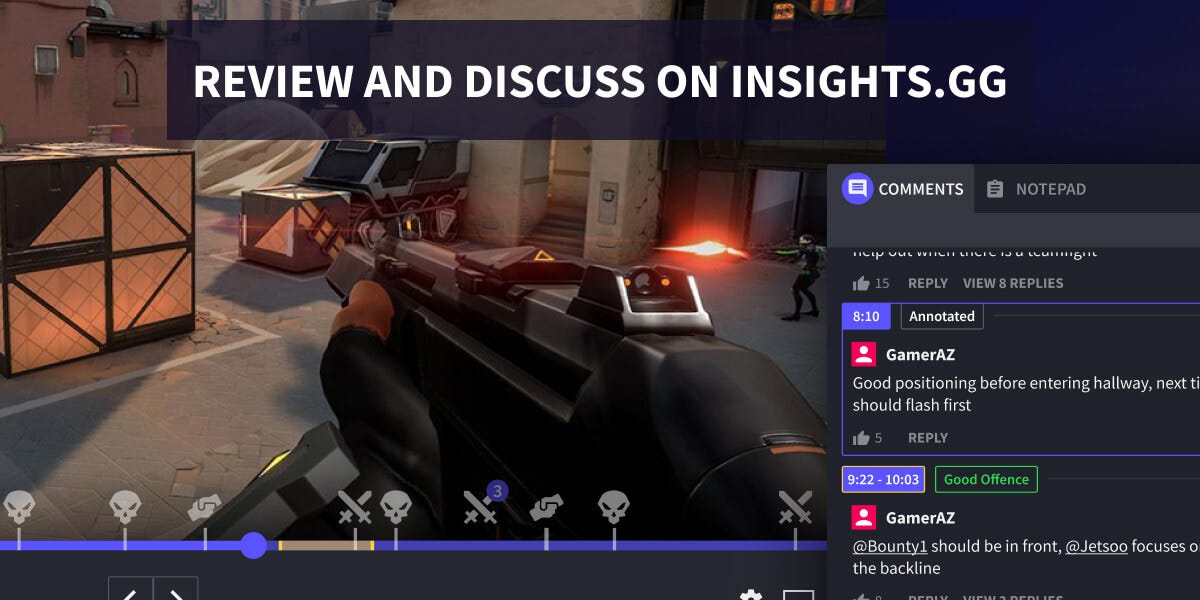This screenshot has height=600, width=1200.
Task: Click GamerAZ's avatar icon
Action: point(862,354)
